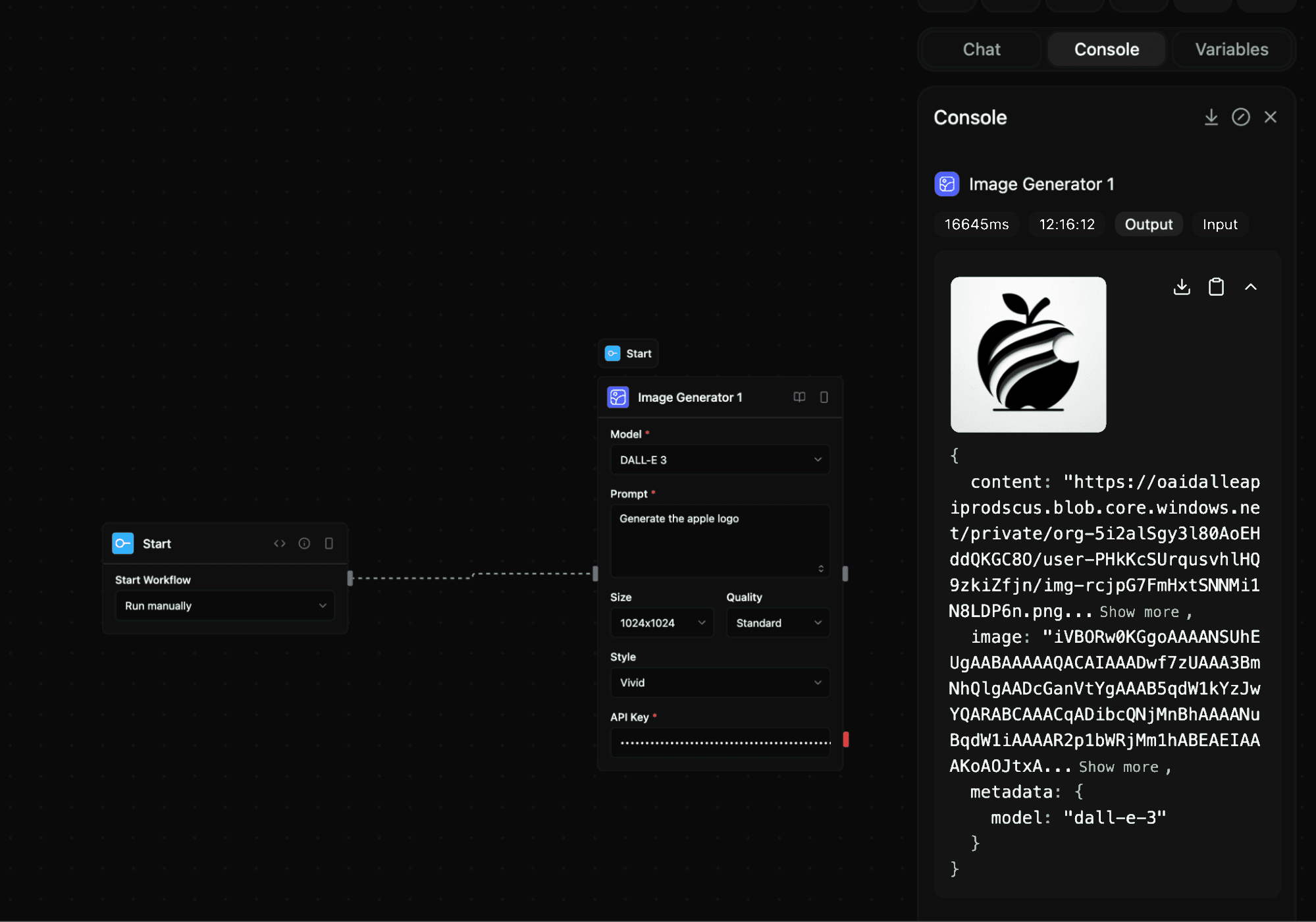Select the Output view of Image Generator 1

click(1148, 224)
